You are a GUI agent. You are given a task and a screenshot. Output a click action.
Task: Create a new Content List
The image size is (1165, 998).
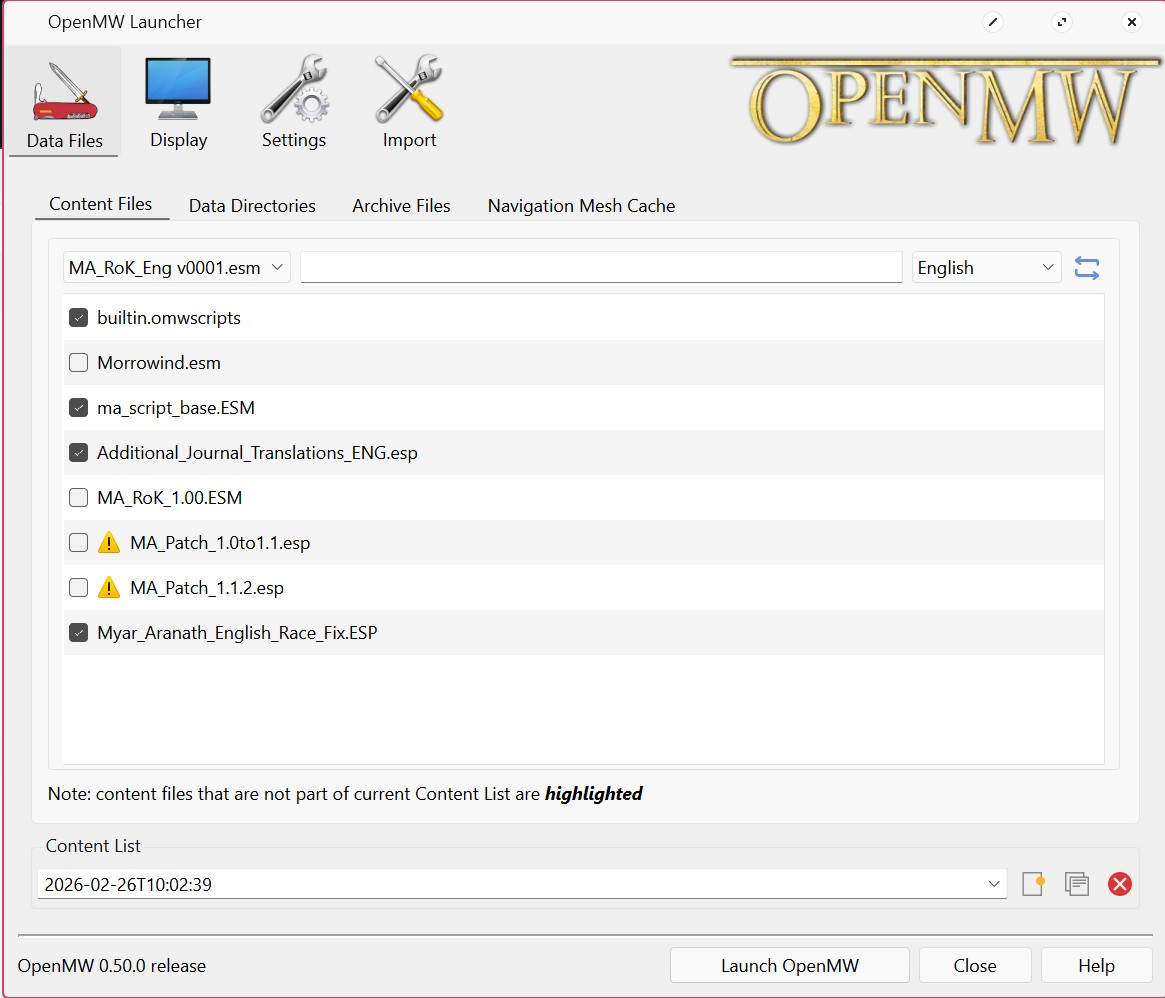(x=1033, y=883)
